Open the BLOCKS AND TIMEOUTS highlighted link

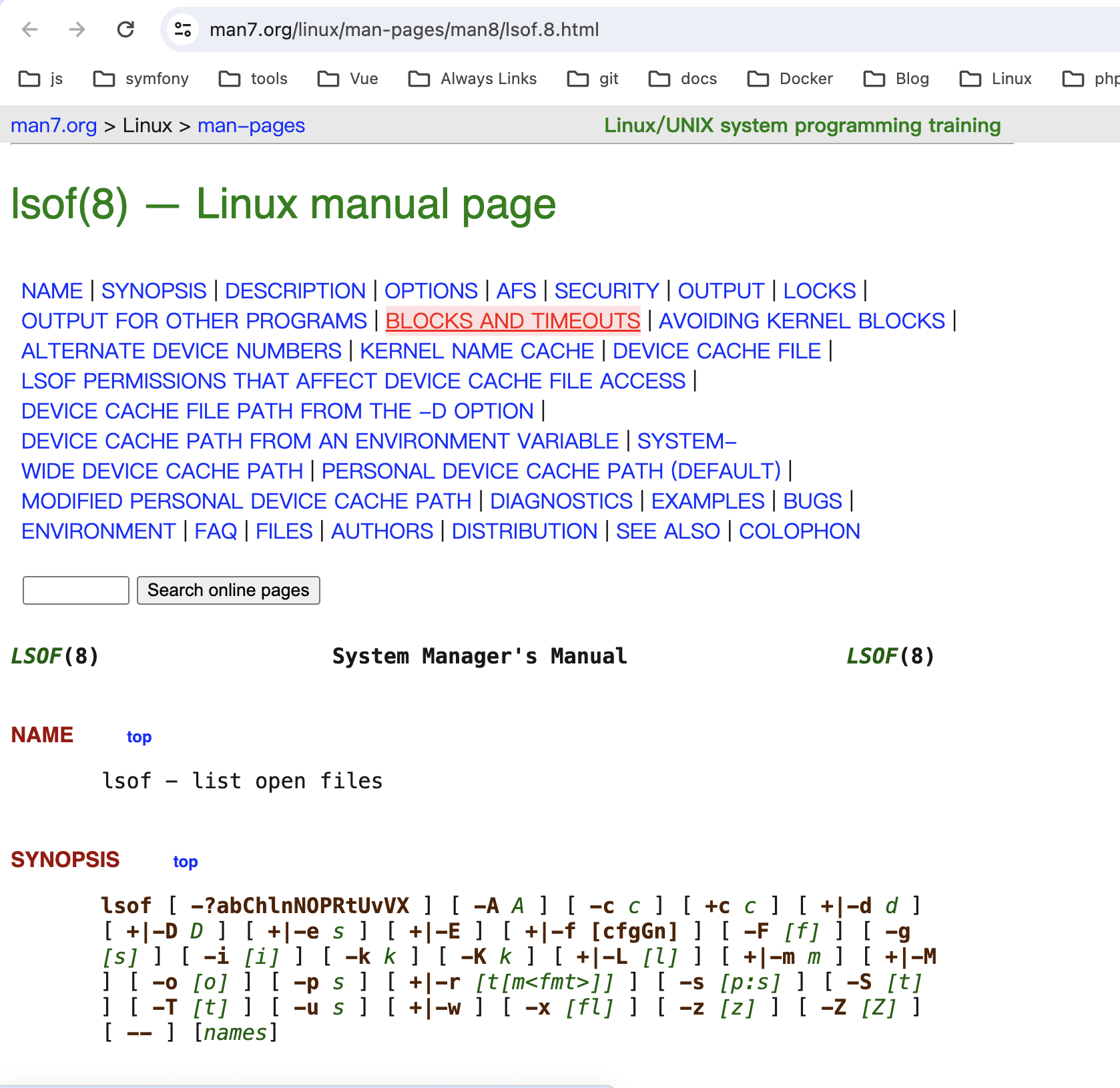coord(513,320)
